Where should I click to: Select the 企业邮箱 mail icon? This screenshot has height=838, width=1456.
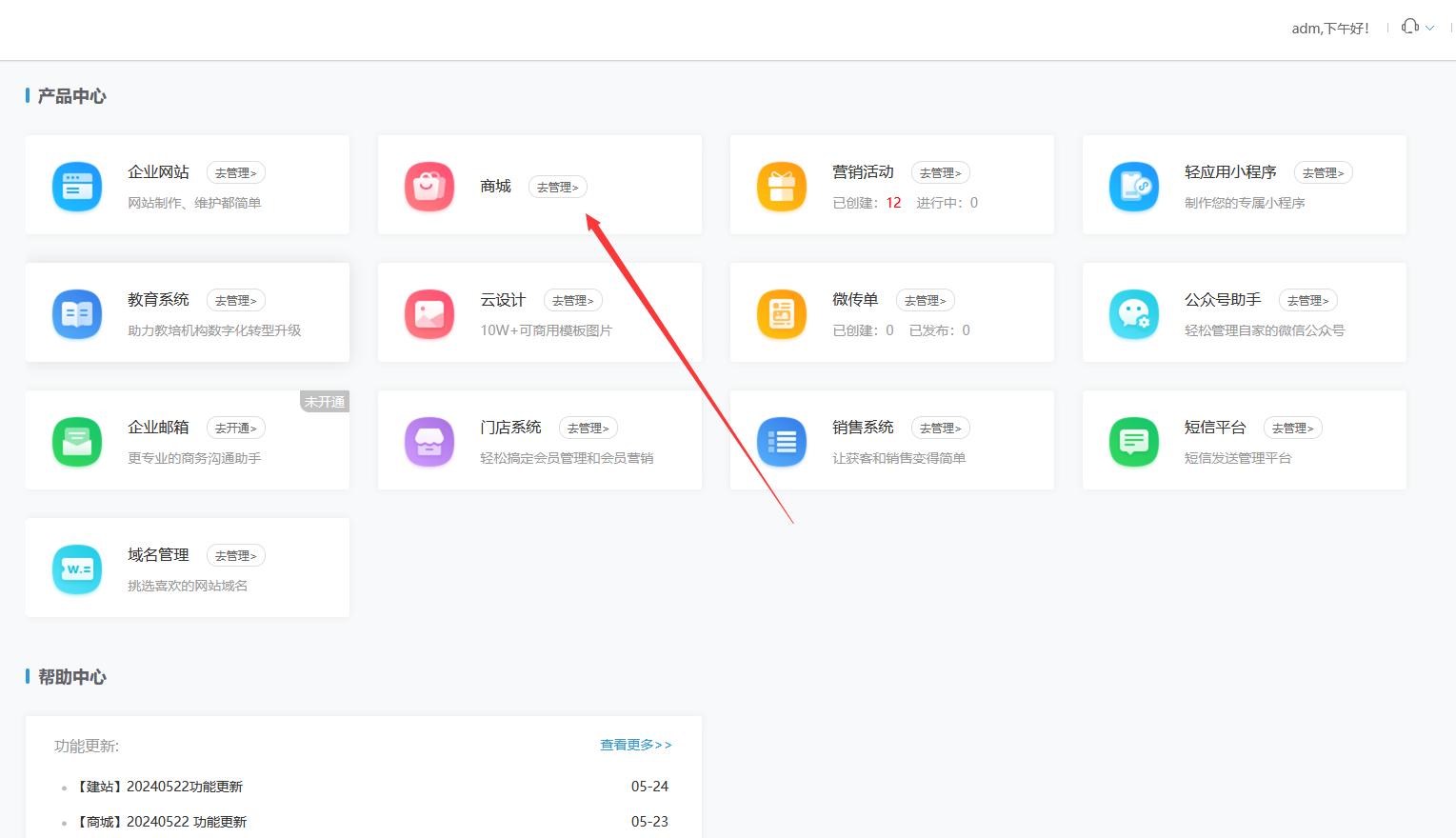click(76, 442)
